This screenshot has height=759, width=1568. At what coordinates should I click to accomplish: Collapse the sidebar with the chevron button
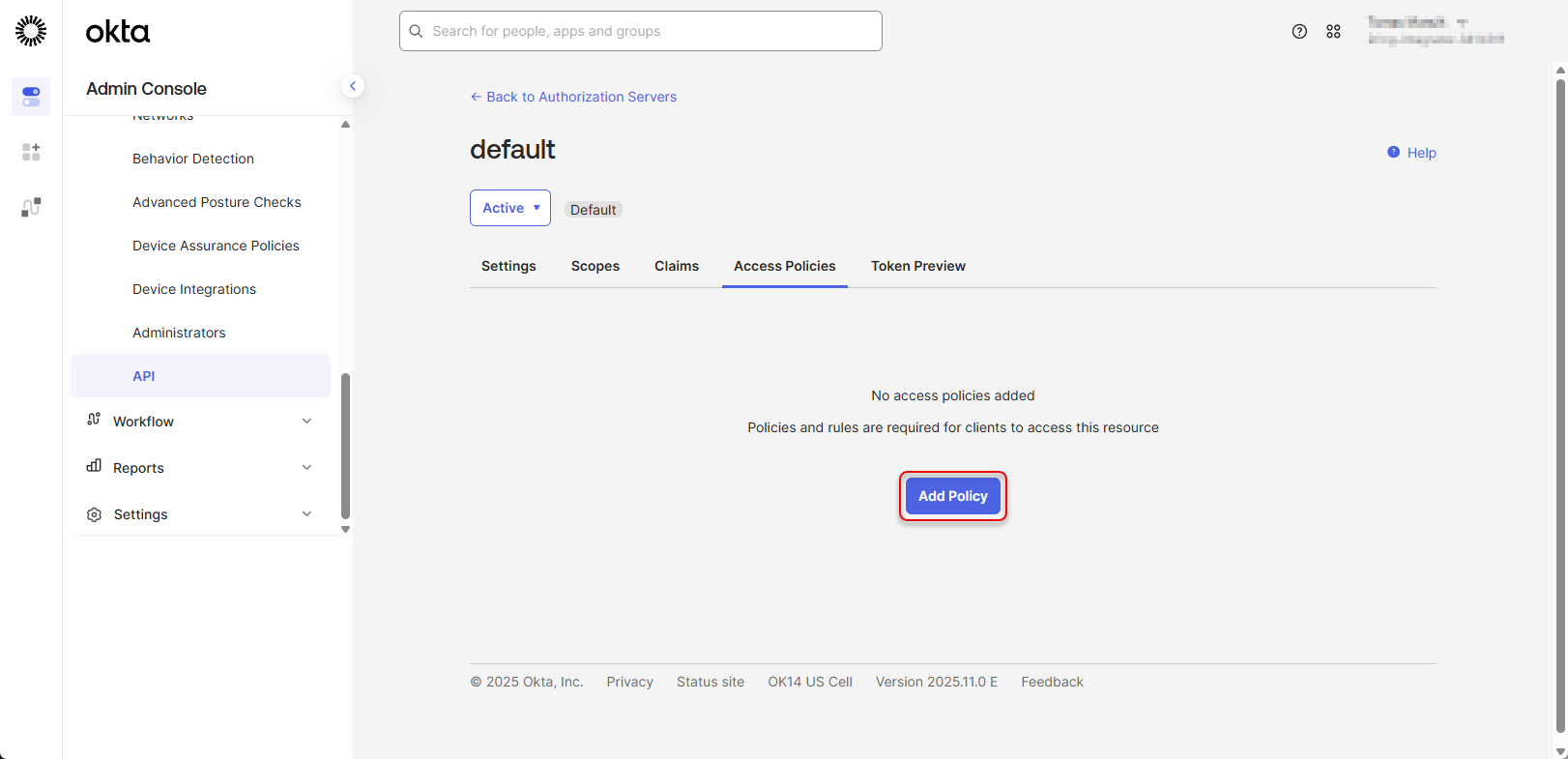pyautogui.click(x=353, y=86)
